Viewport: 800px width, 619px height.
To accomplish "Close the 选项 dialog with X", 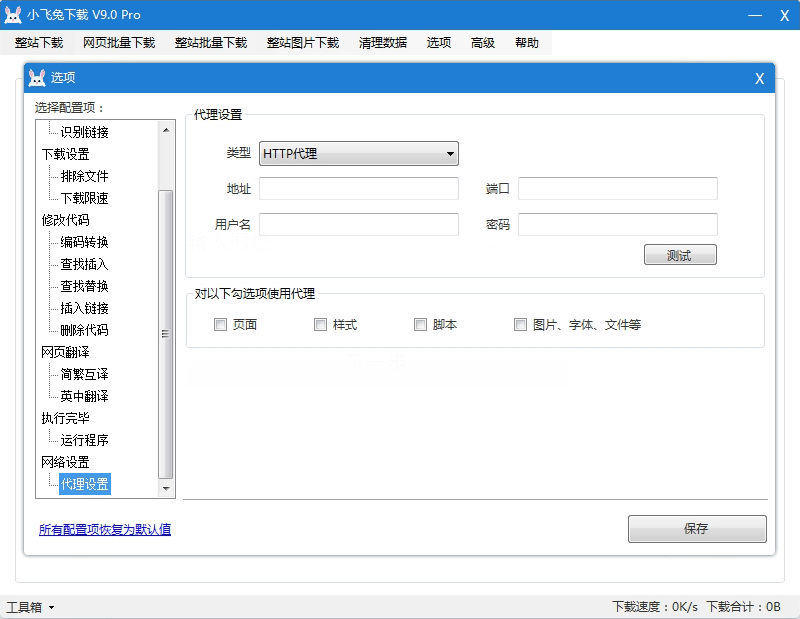I will pos(759,78).
